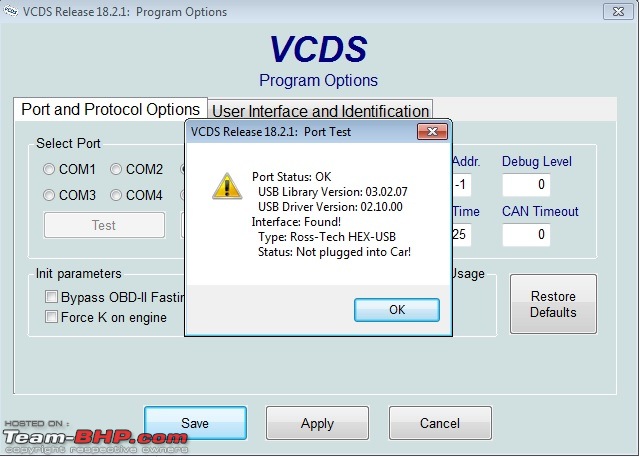Click the CAN Timeout input field
Screen dimensions: 639x457
point(526,234)
